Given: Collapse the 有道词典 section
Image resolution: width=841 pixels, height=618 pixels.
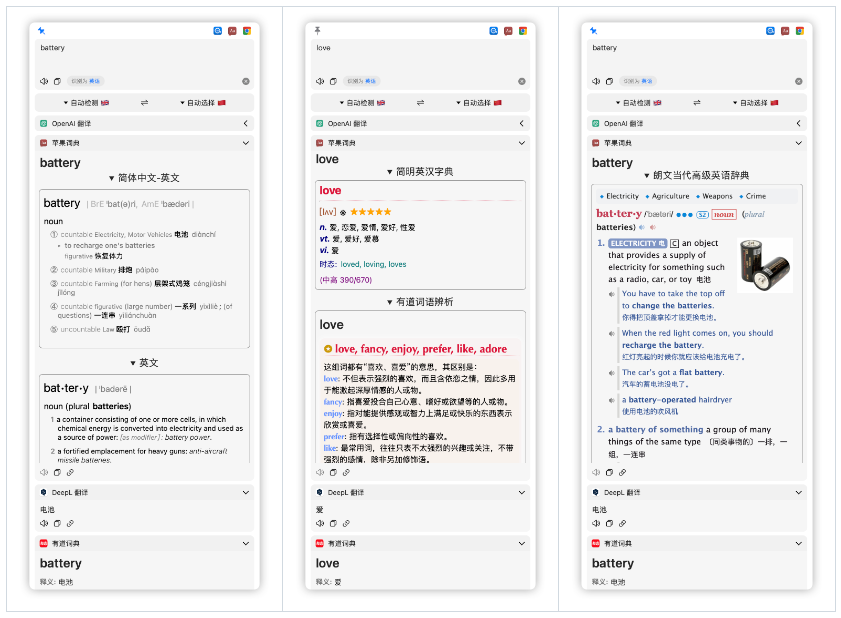Looking at the screenshot, I should (x=246, y=543).
